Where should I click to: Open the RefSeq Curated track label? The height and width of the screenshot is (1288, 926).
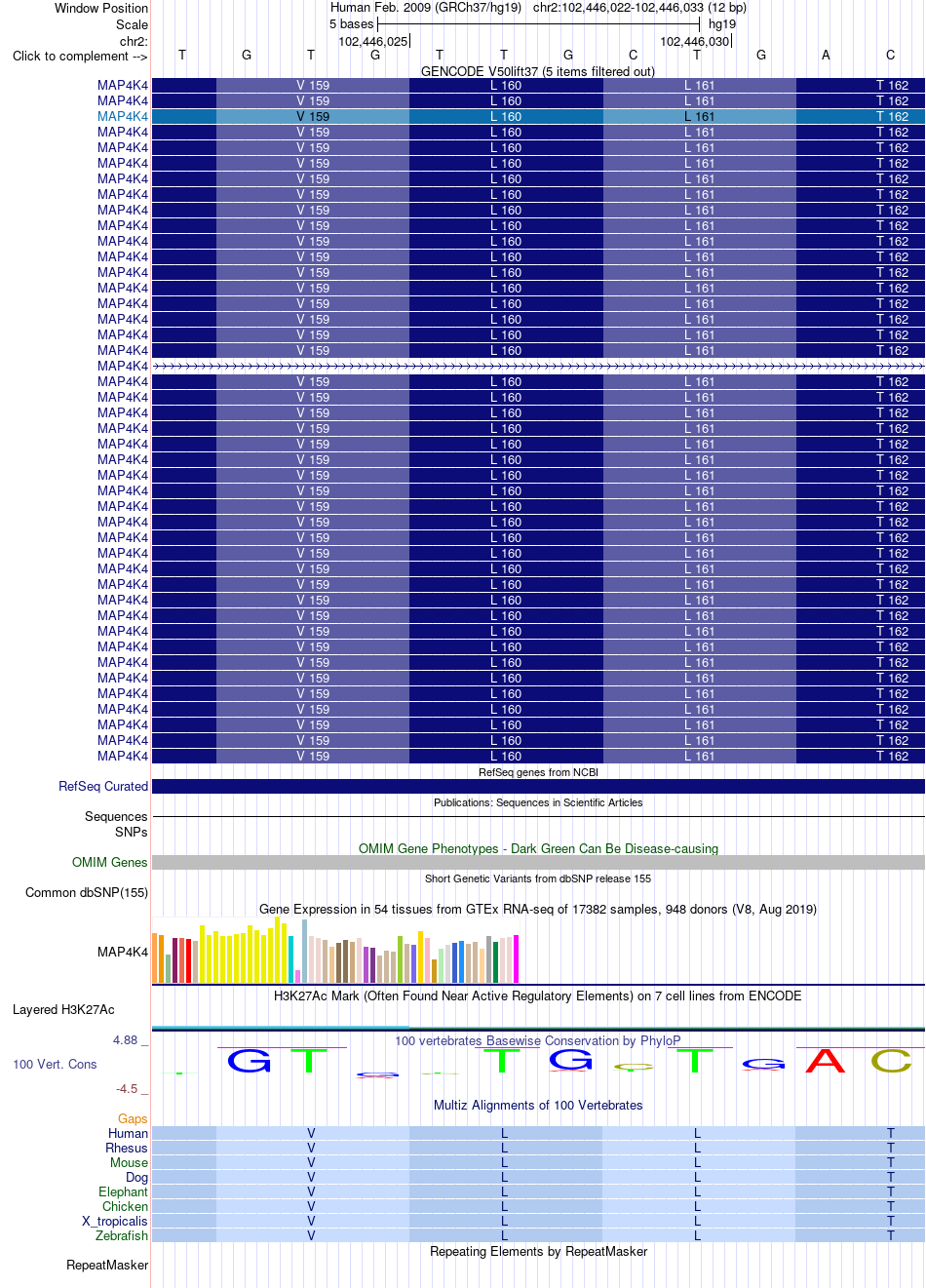pyautogui.click(x=103, y=786)
